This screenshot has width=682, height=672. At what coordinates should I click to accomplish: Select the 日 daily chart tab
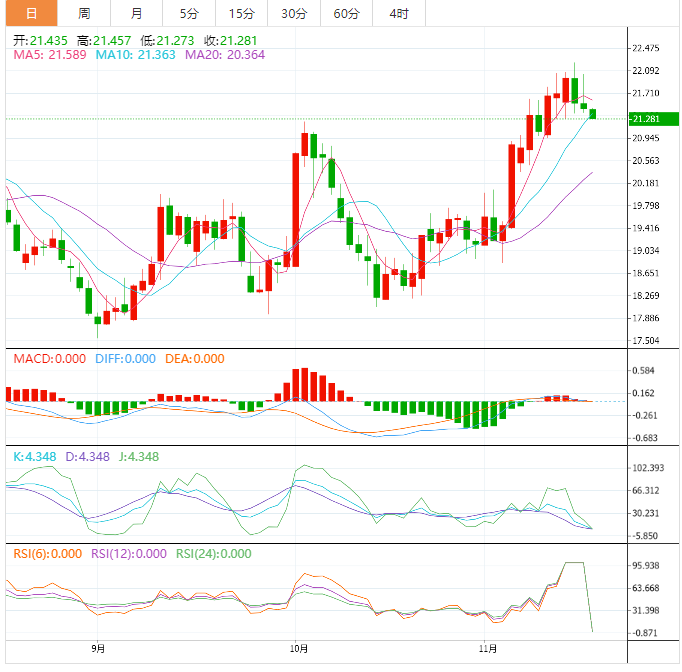click(31, 13)
